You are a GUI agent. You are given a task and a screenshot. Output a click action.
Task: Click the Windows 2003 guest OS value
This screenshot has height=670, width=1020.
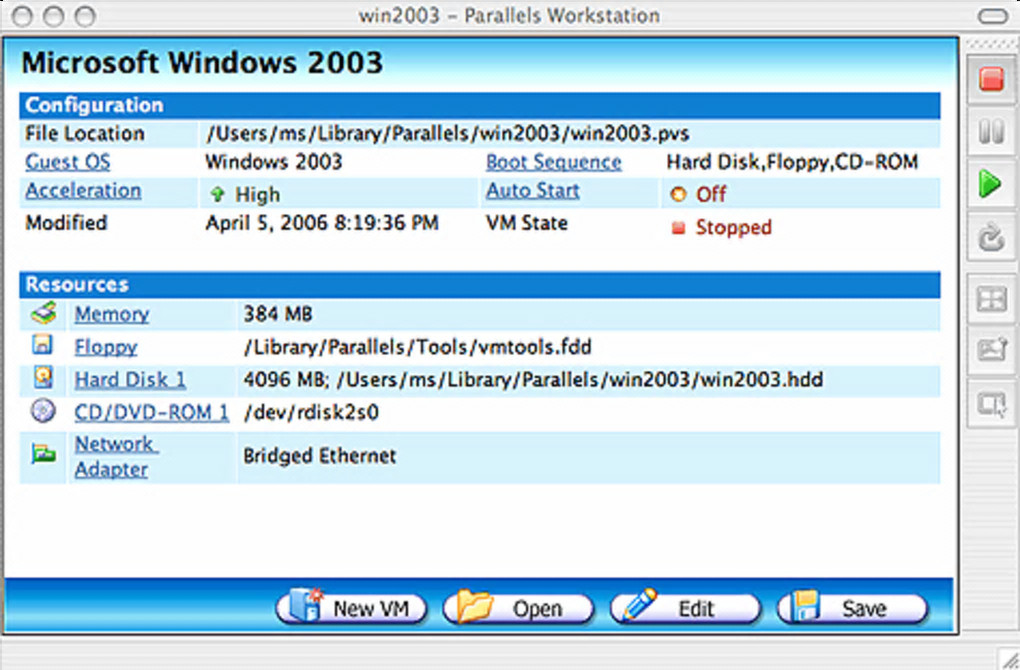(x=274, y=162)
